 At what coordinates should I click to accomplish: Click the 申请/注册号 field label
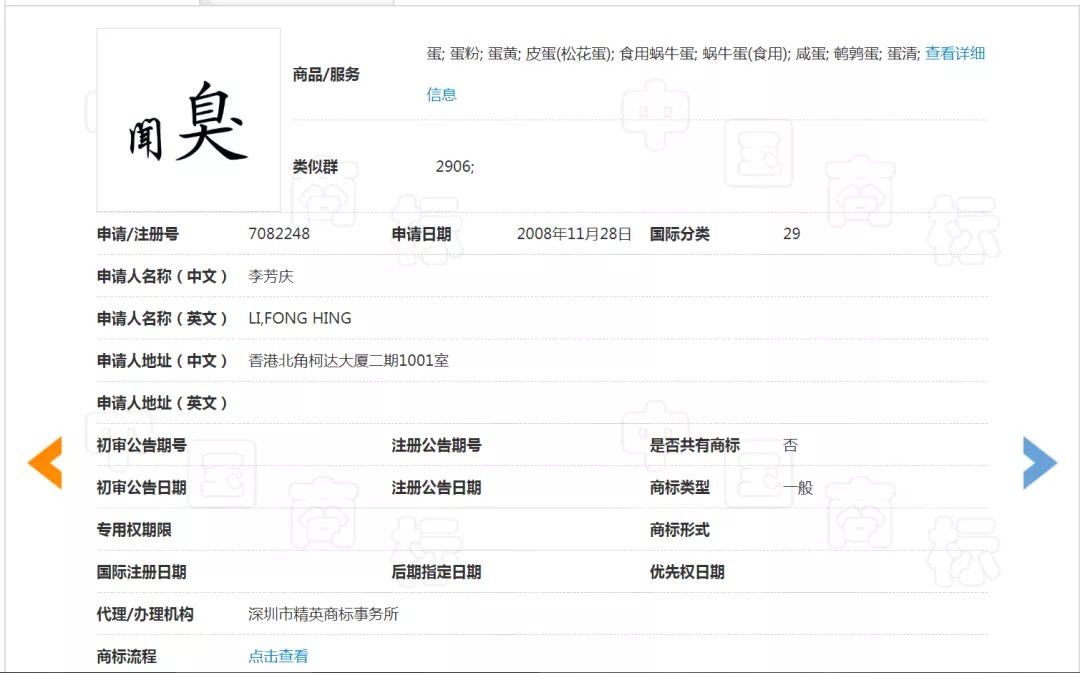[138, 234]
